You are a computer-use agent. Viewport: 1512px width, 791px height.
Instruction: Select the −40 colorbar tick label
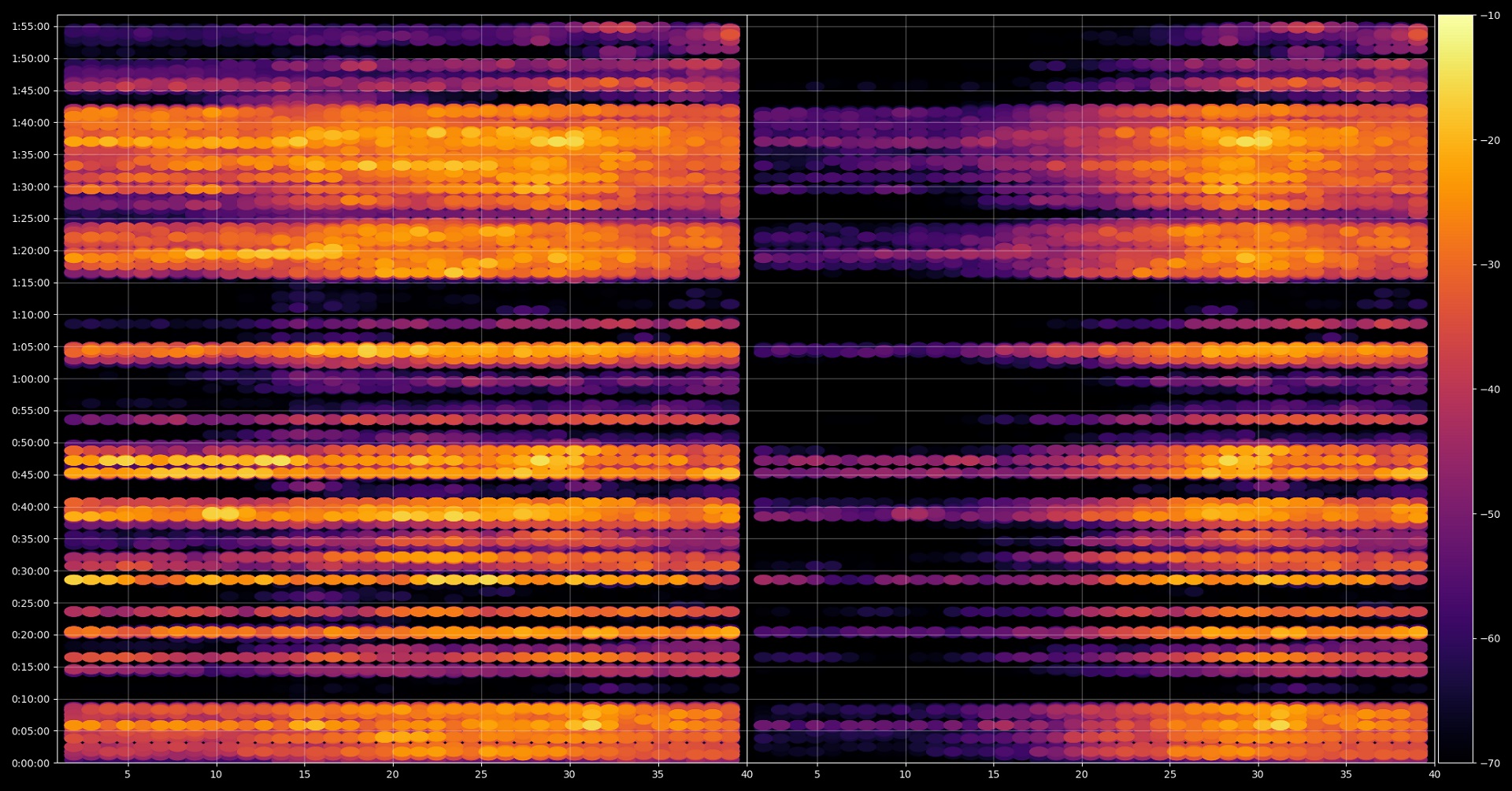pyautogui.click(x=1491, y=390)
